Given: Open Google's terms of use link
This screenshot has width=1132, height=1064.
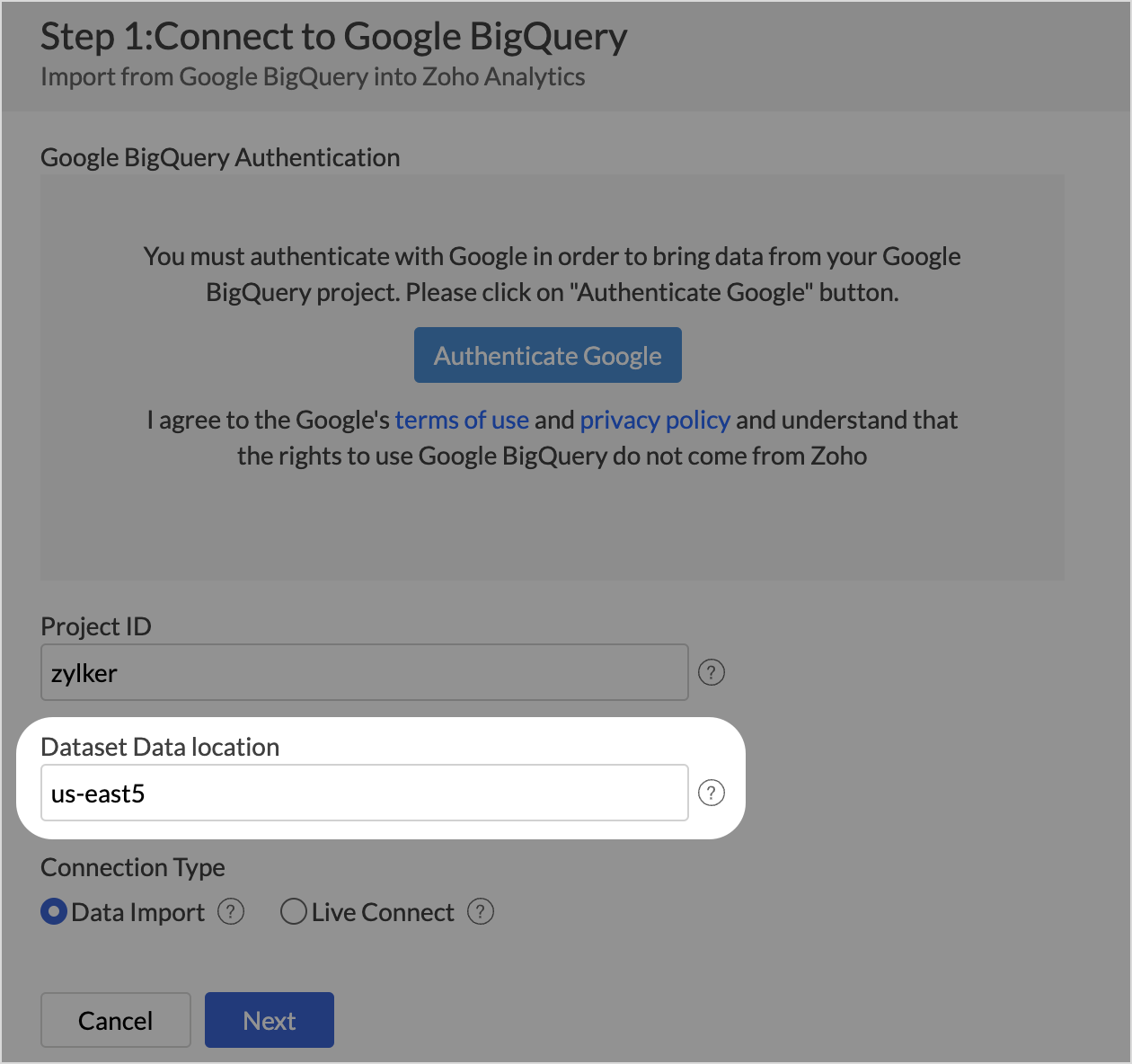Looking at the screenshot, I should pos(462,421).
